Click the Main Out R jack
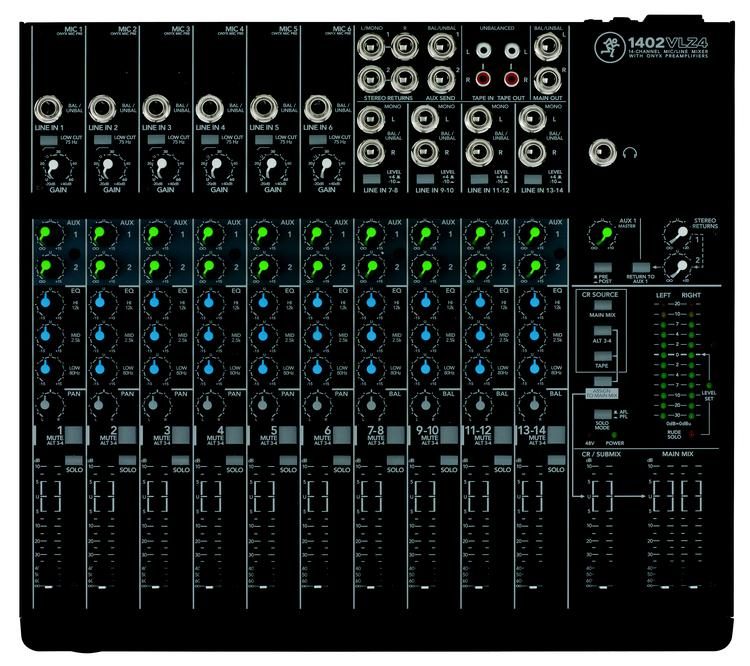The width and height of the screenshot is (750, 666). 547,80
